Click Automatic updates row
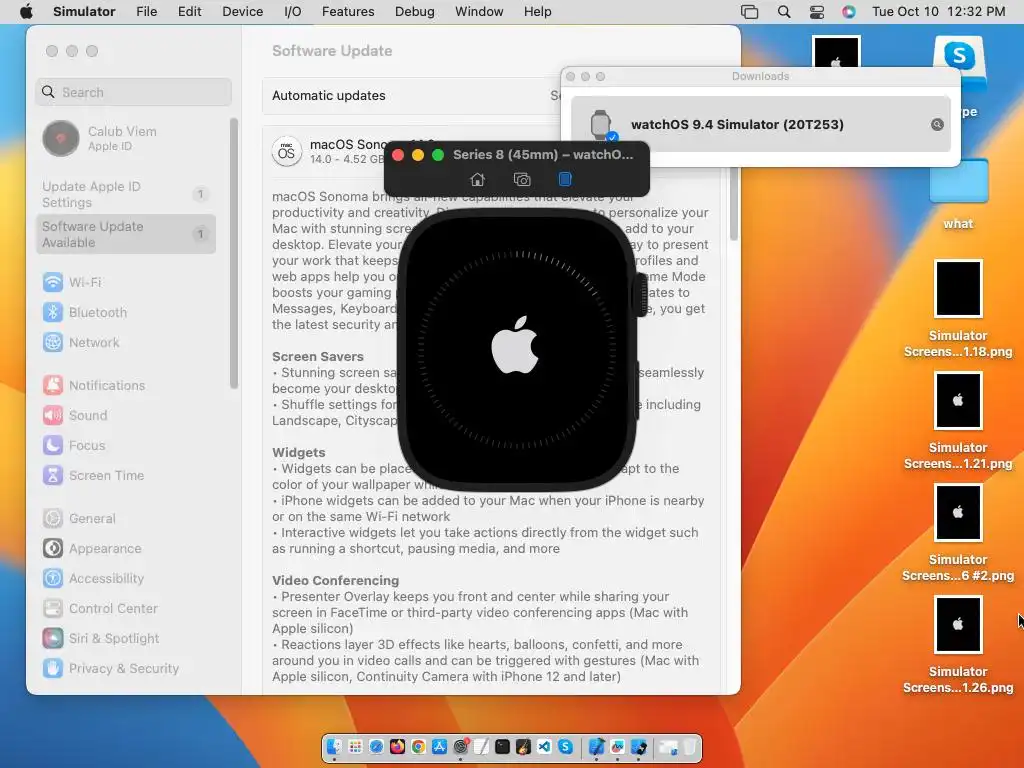Image resolution: width=1024 pixels, height=768 pixels. click(411, 95)
